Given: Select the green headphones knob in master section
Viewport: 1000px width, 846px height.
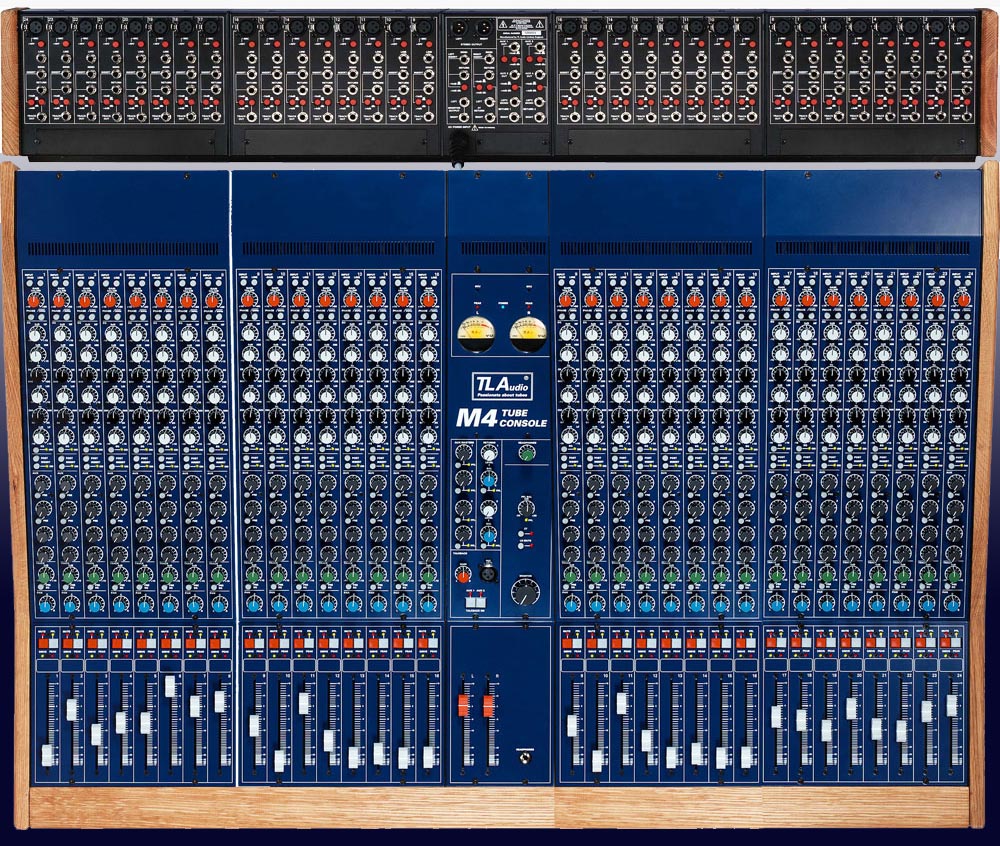Looking at the screenshot, I should [526, 453].
